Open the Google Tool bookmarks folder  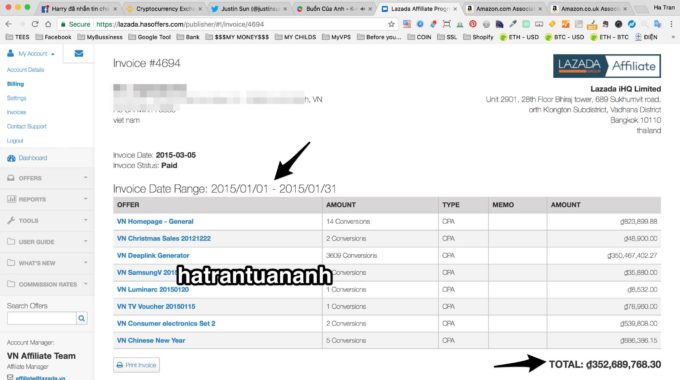tap(150, 37)
